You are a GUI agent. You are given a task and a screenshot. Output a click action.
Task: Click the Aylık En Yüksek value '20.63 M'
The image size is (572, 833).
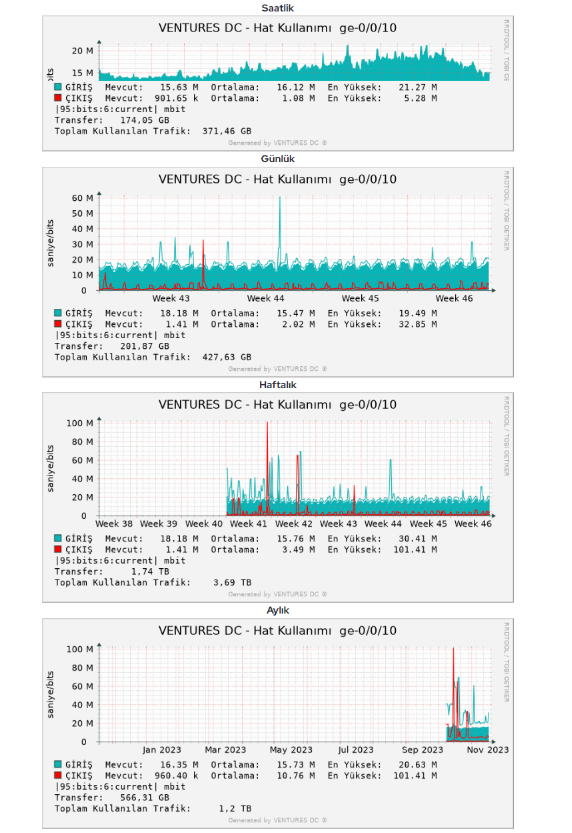(x=418, y=765)
